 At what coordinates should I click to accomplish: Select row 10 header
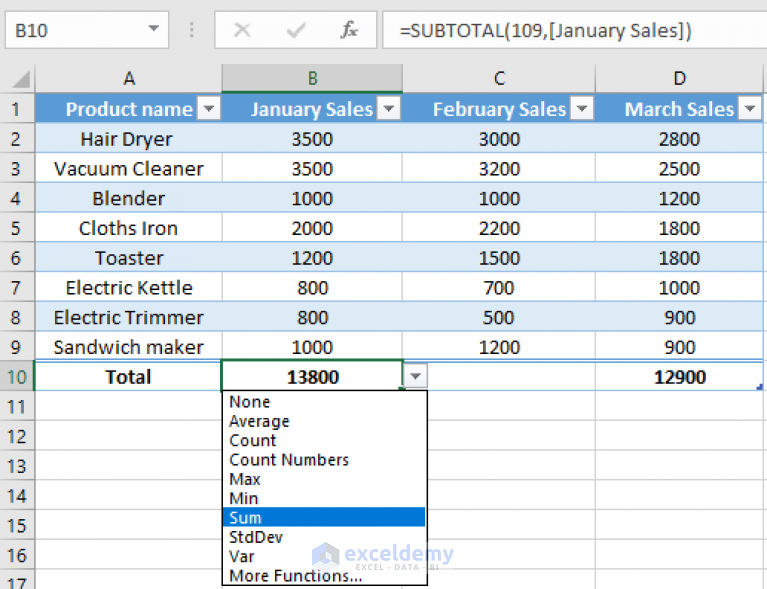coord(17,377)
